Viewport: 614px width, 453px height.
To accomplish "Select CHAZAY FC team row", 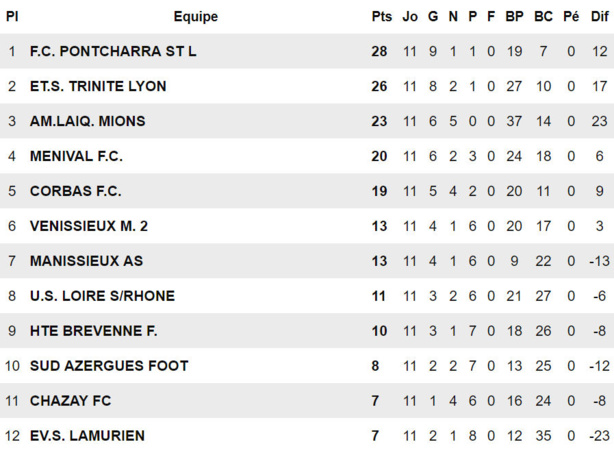I will pyautogui.click(x=70, y=401).
